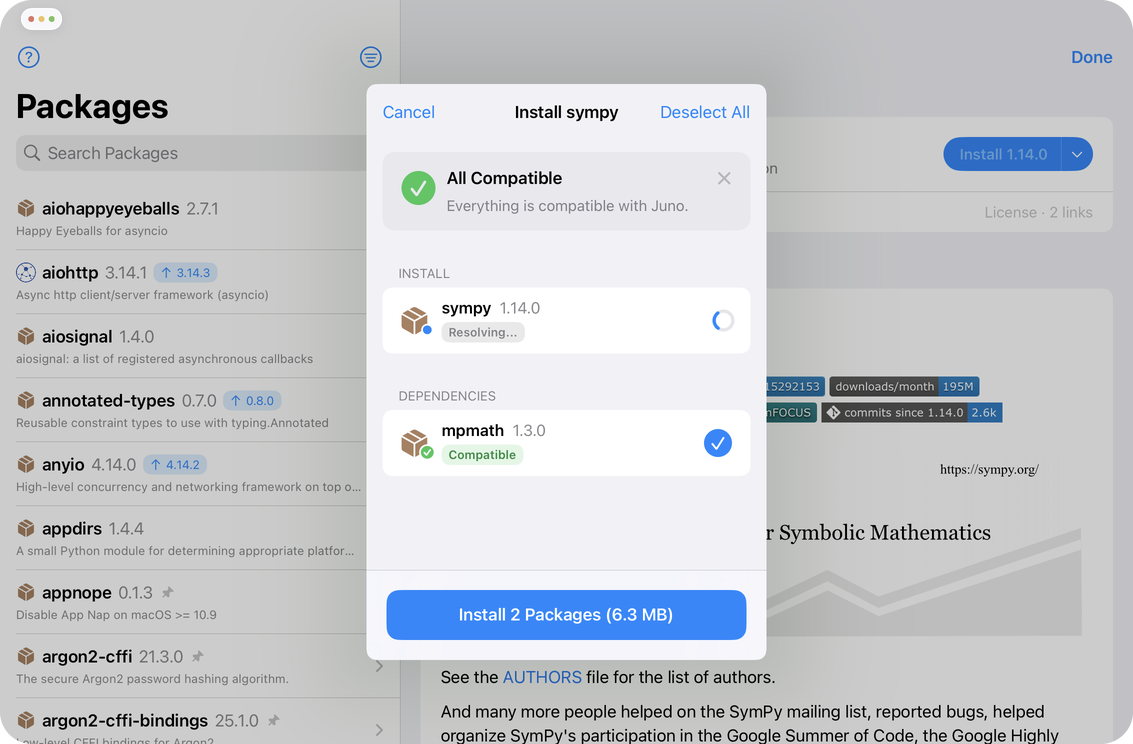Expand the argon2-cffi-bindings row chevron
Viewport: 1133px width, 744px height.
(x=379, y=730)
